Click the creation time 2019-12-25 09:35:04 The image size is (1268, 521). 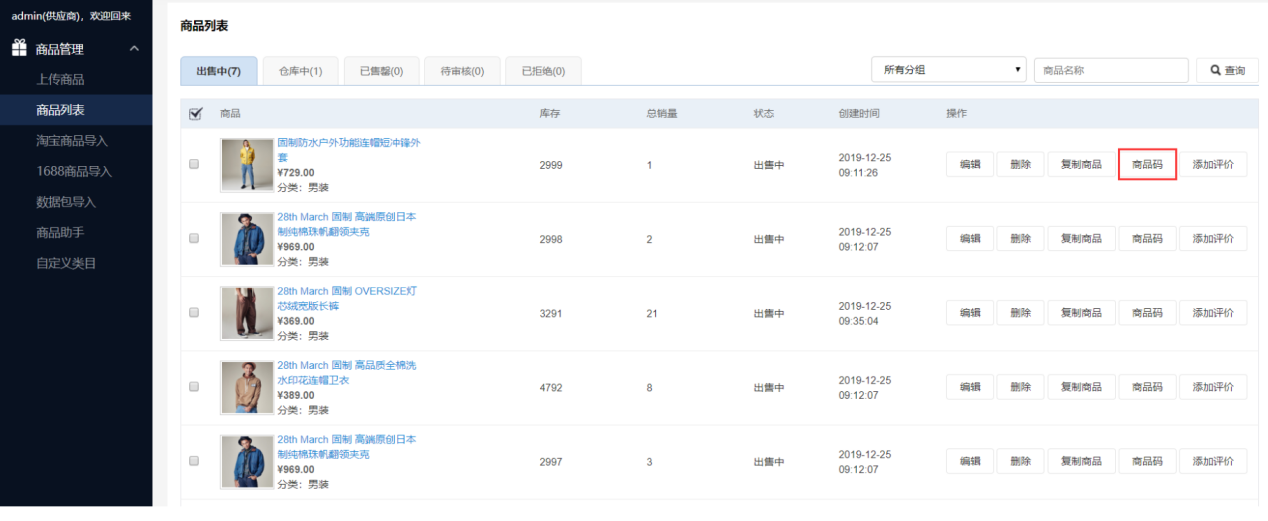pyautogui.click(x=865, y=313)
